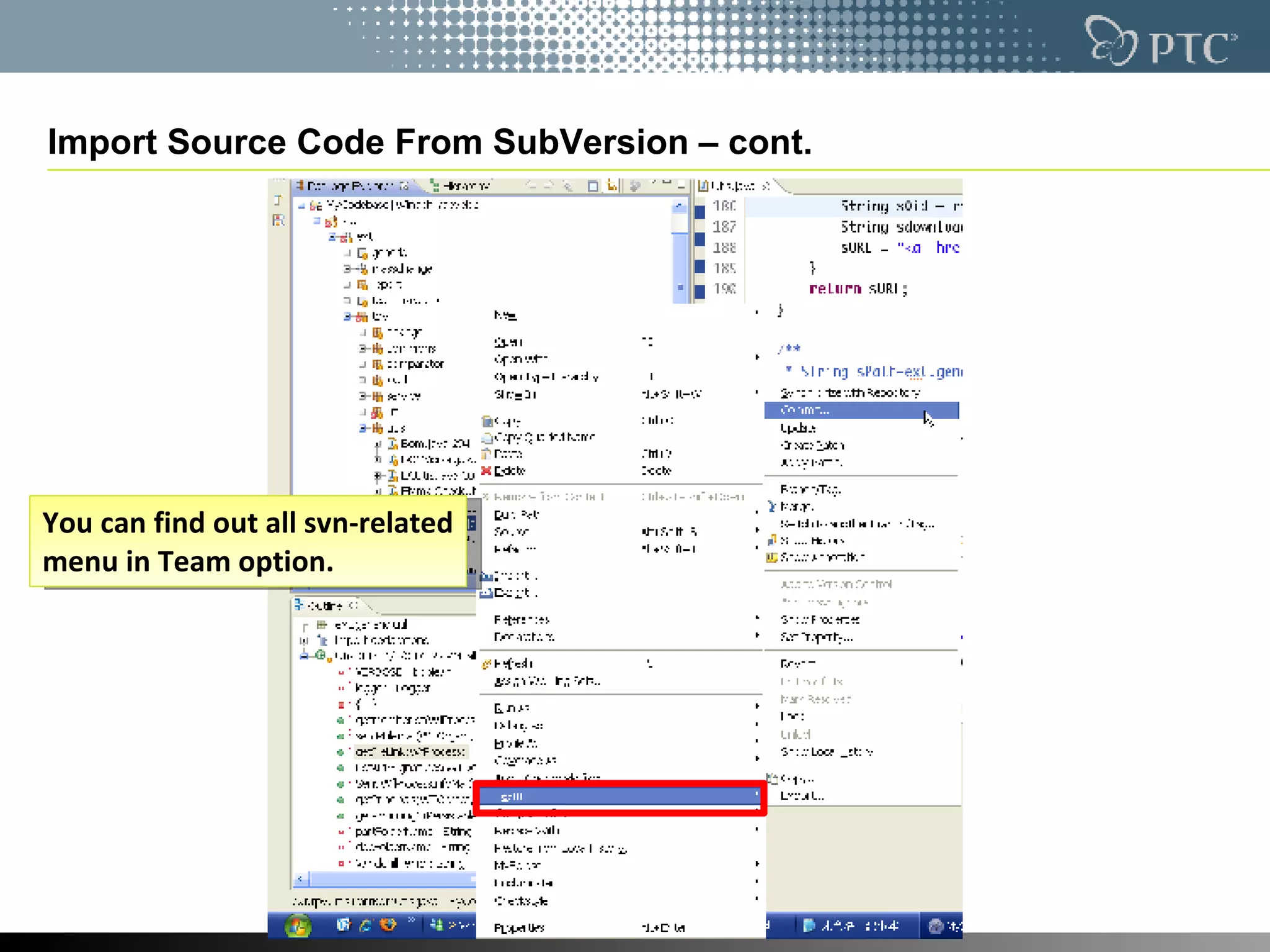
Task: Select the highlighted Team menu entry
Action: pyautogui.click(x=620, y=797)
